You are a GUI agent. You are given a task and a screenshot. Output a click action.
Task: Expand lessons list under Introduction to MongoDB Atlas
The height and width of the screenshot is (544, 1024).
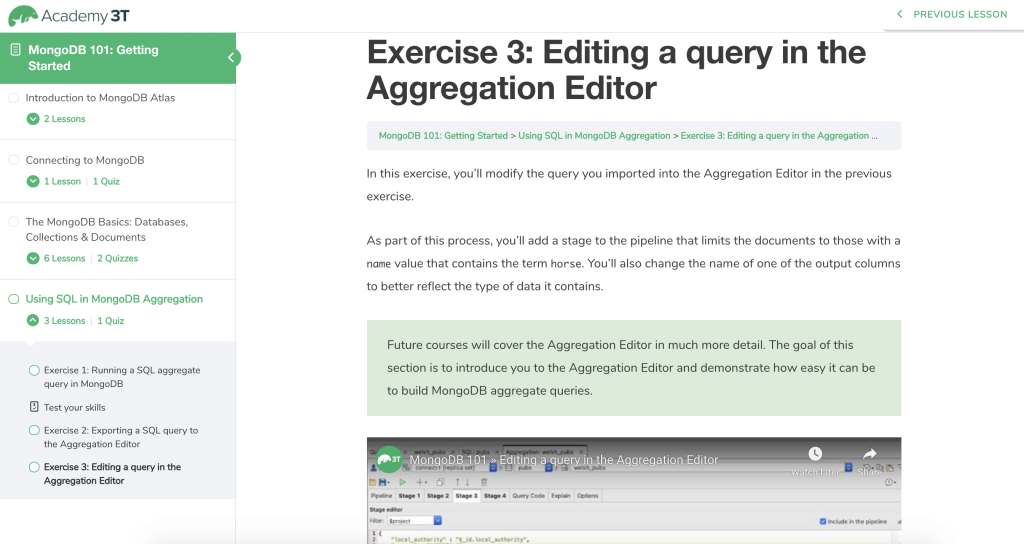33,119
